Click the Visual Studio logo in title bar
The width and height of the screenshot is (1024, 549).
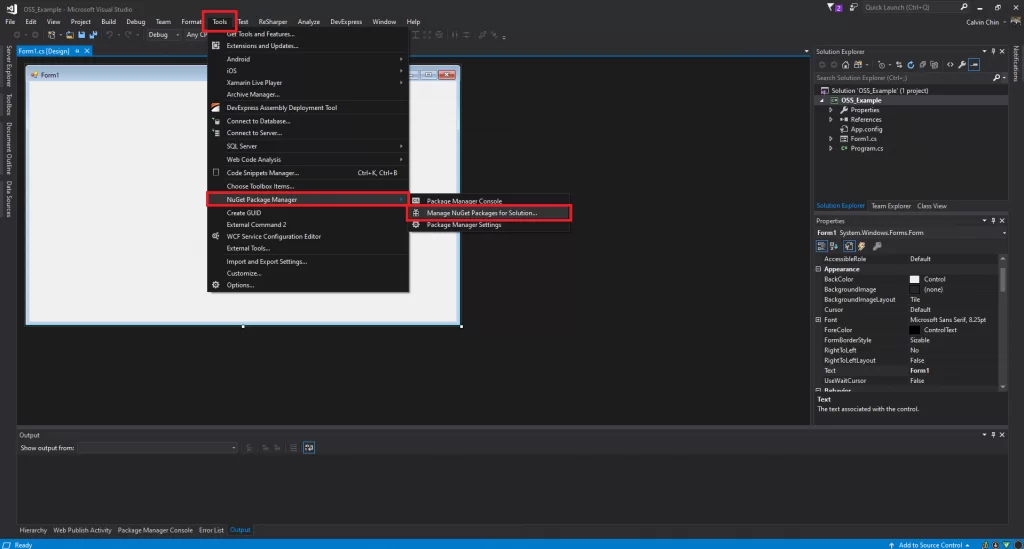click(x=11, y=8)
